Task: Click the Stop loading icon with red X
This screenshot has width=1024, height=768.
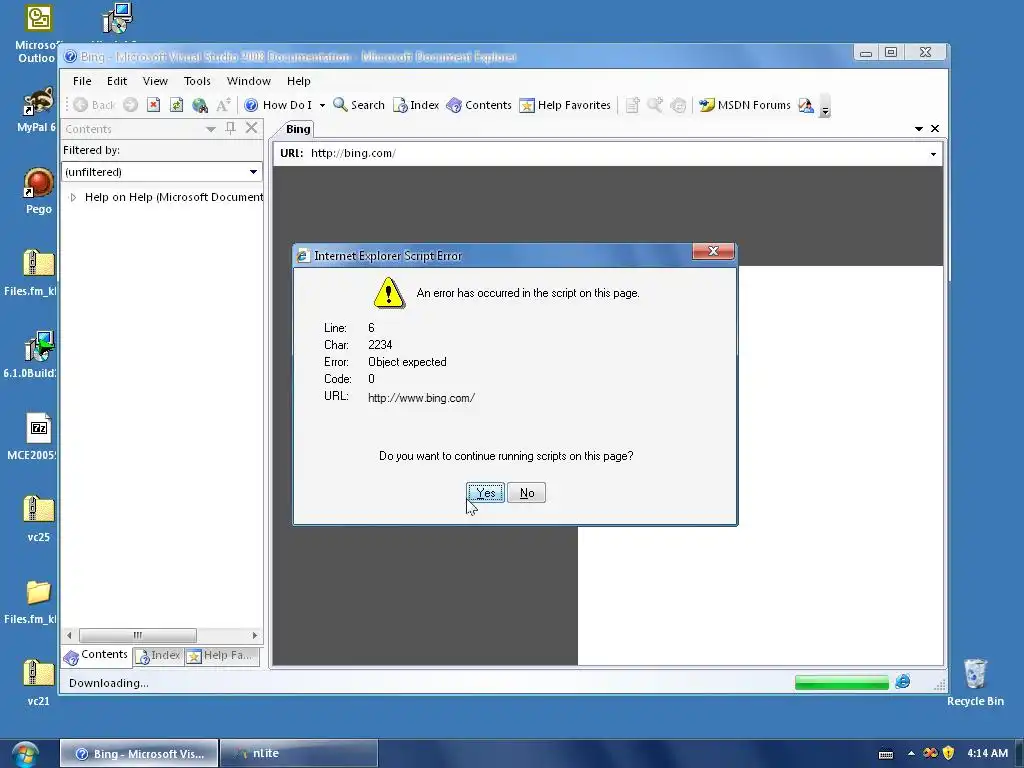Action: (x=153, y=105)
